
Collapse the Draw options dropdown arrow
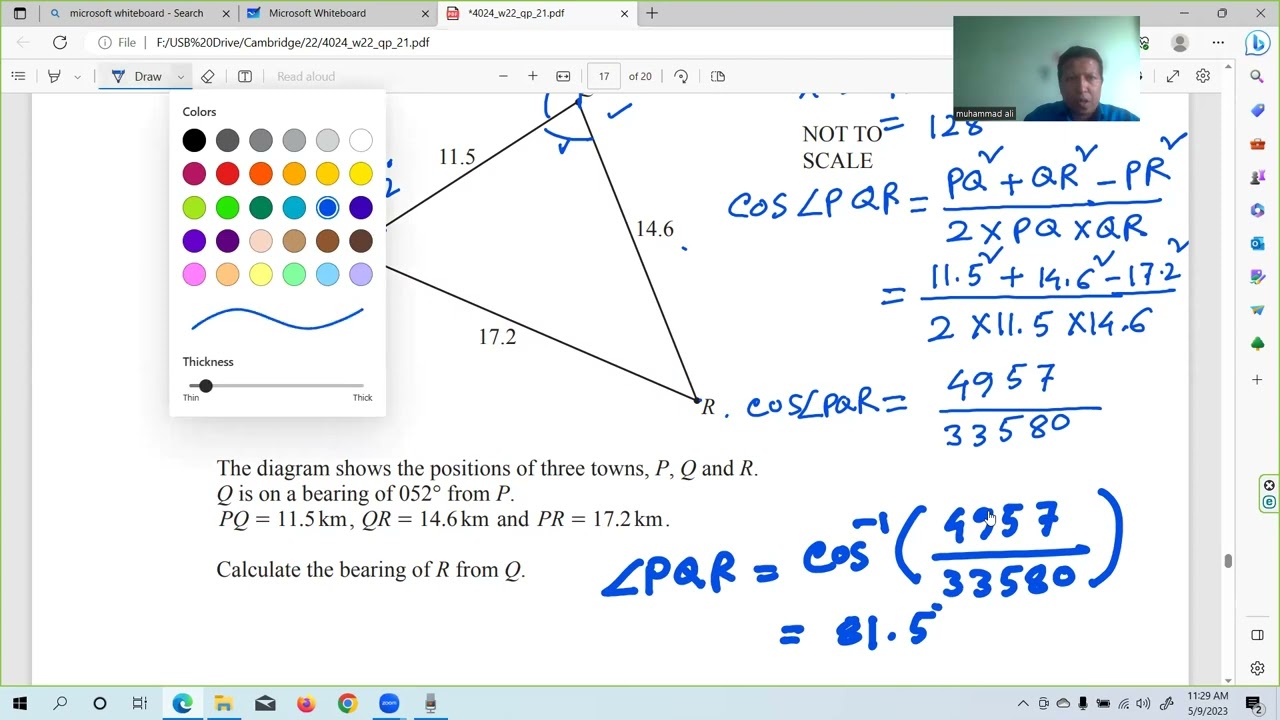(x=180, y=76)
